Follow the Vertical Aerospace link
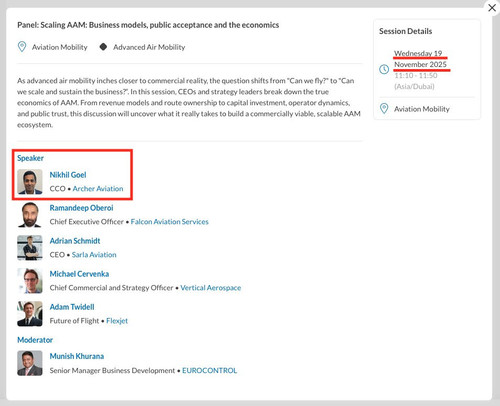 (211, 288)
